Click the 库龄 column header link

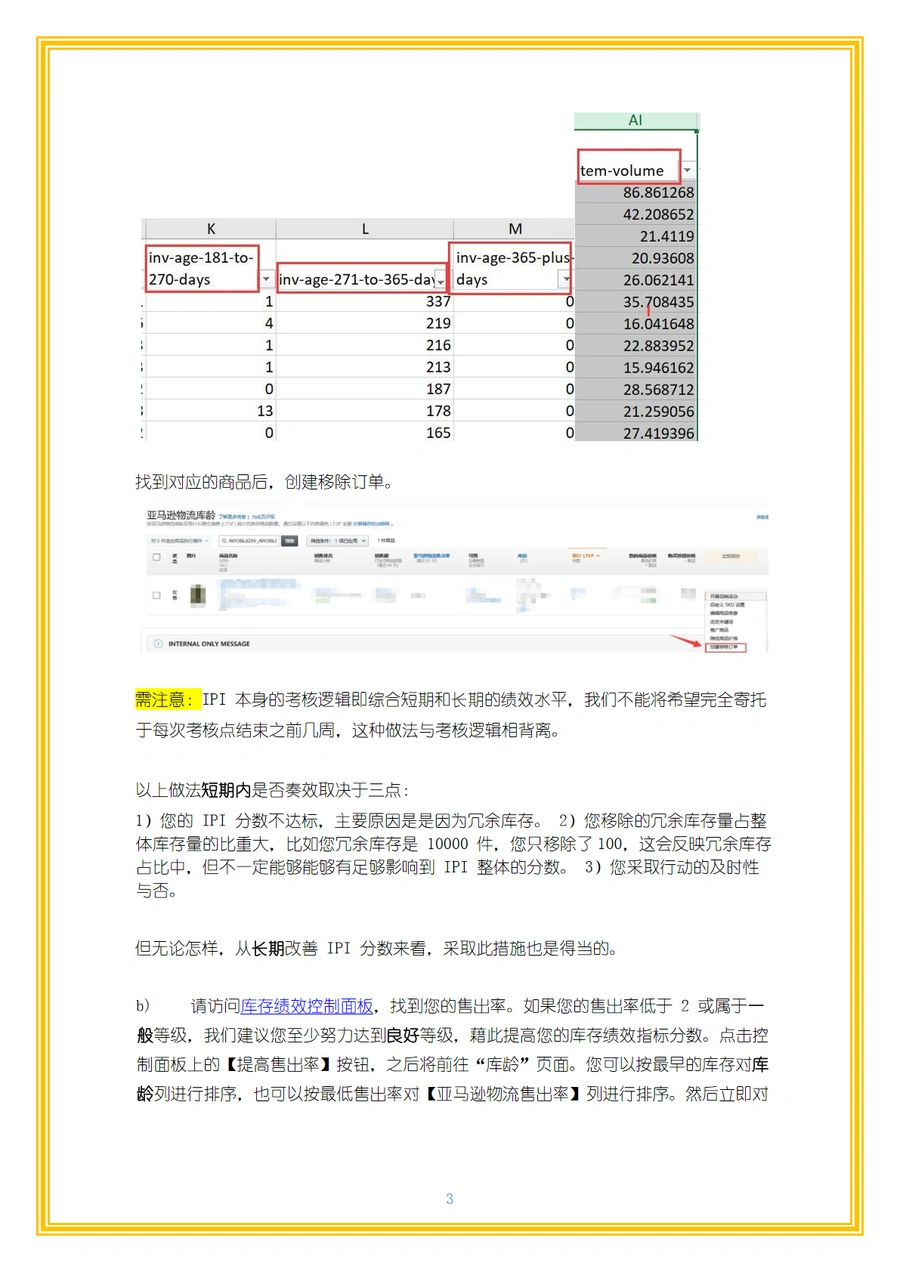click(523, 556)
